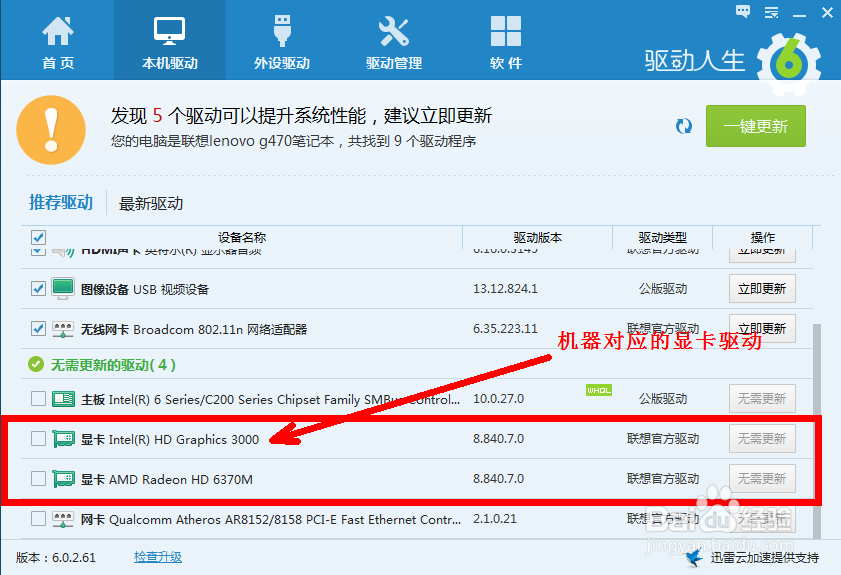Click the refresh scan icon
841x575 pixels.
(684, 126)
